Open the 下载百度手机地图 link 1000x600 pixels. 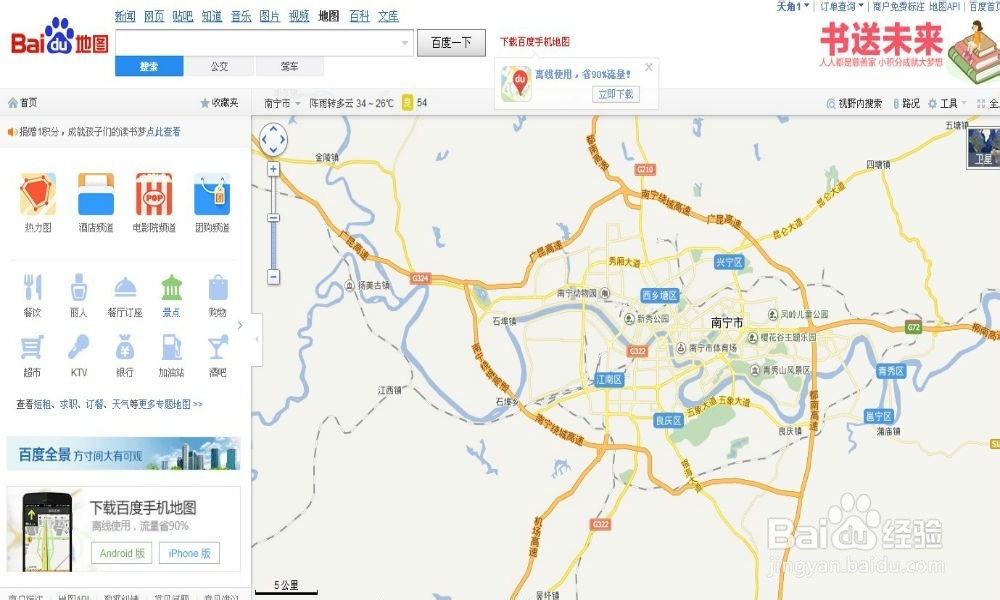coord(535,41)
